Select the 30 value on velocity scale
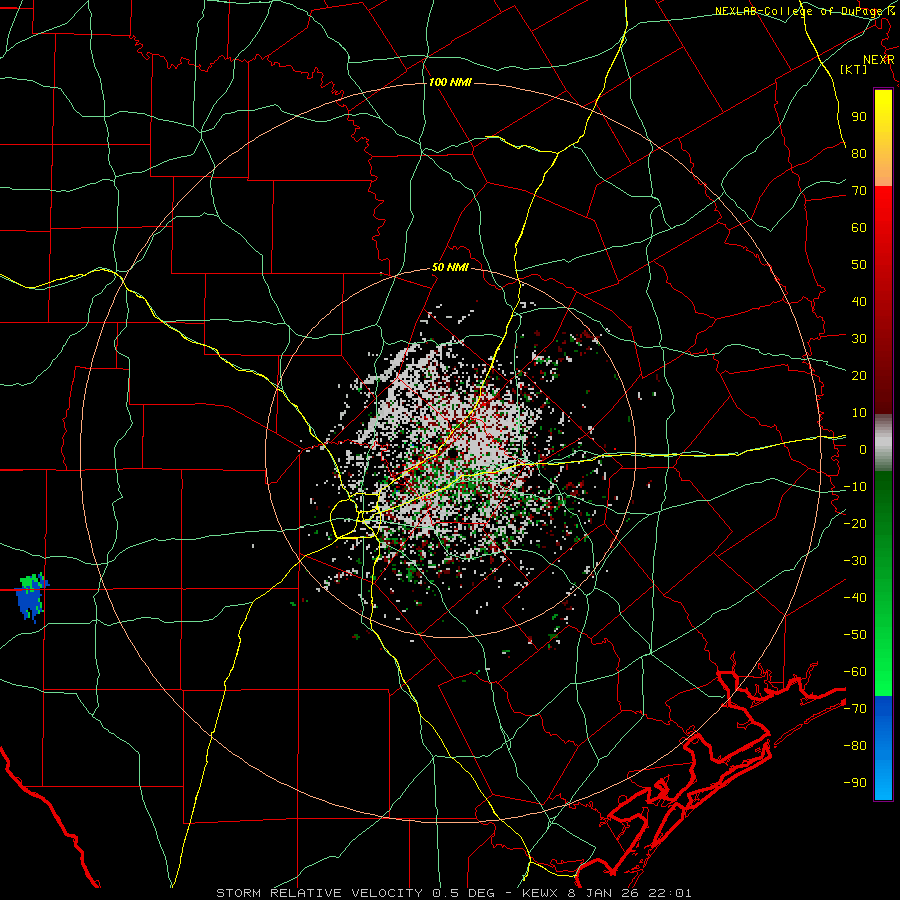 click(x=859, y=339)
